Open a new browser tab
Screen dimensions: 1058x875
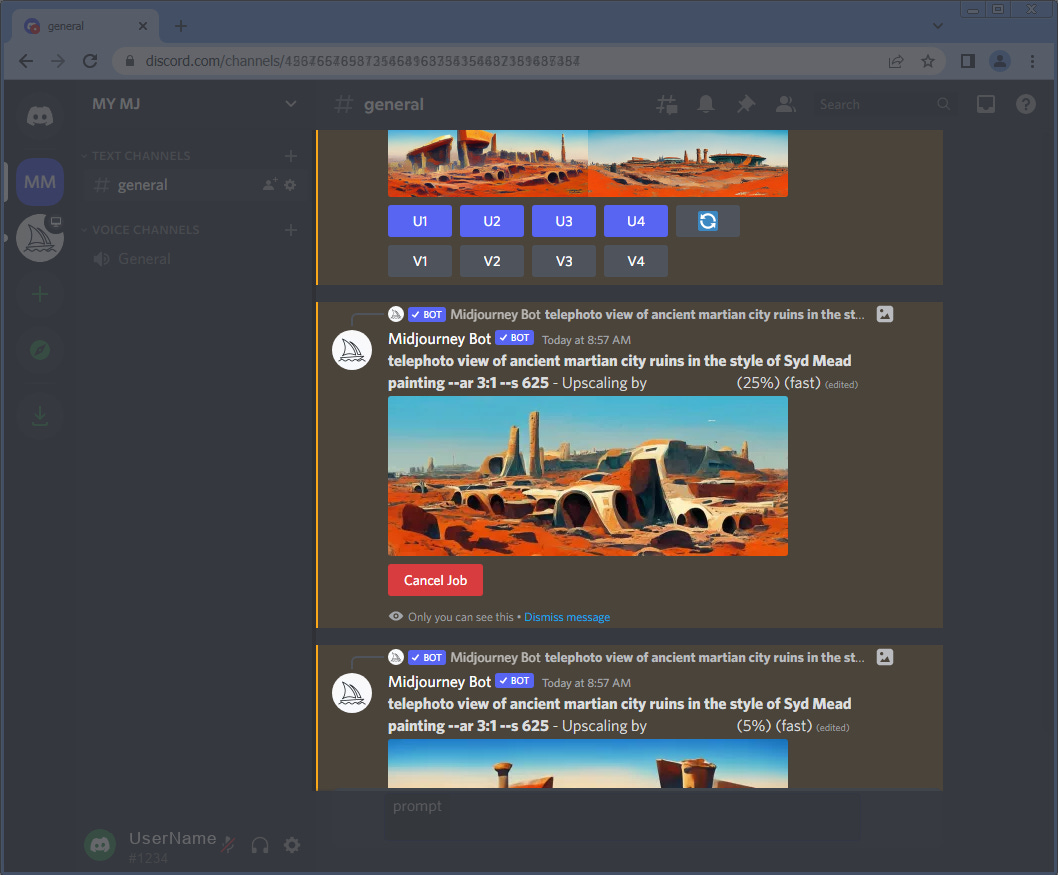pyautogui.click(x=180, y=26)
